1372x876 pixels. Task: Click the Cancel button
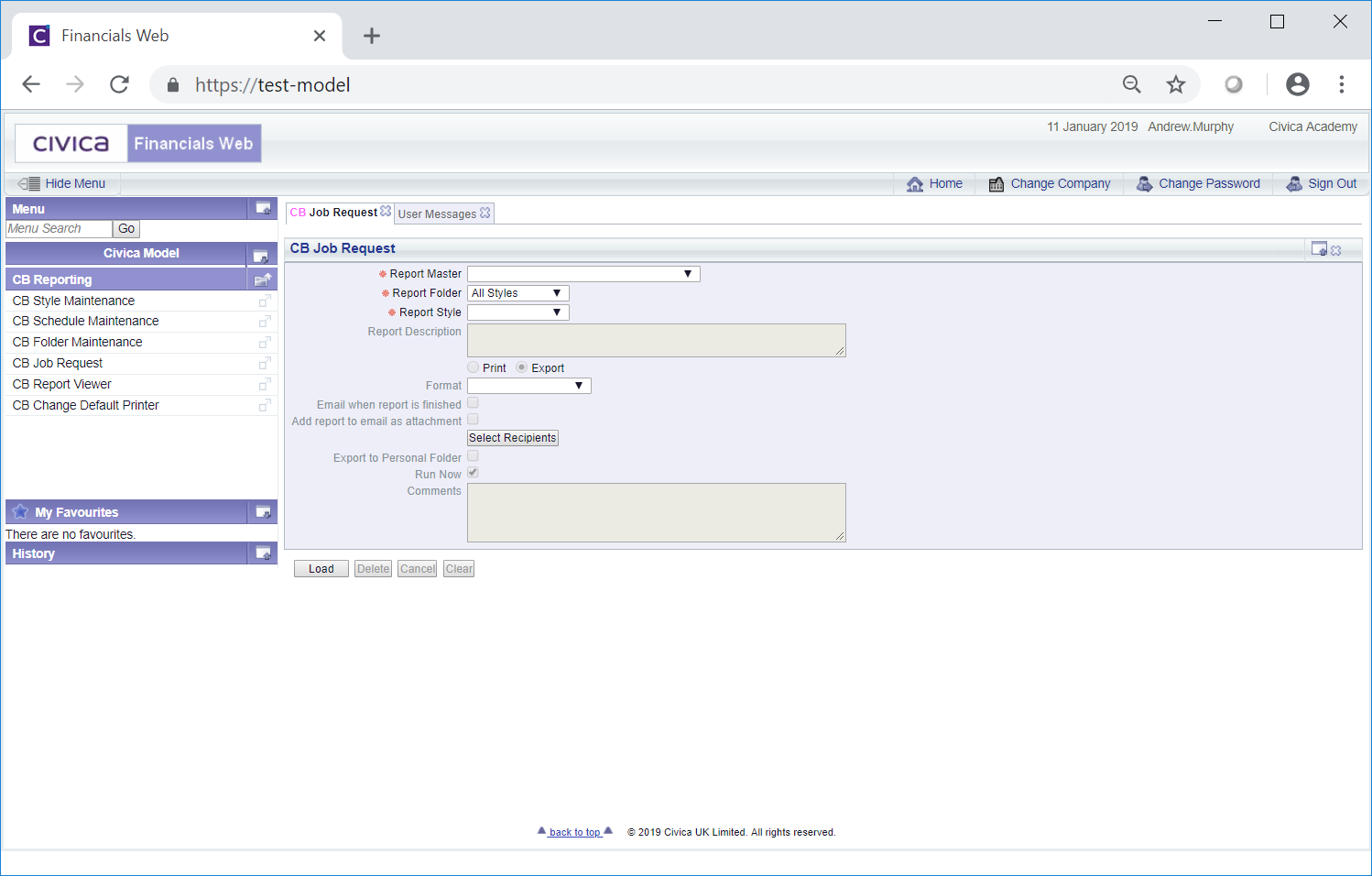[x=418, y=569]
